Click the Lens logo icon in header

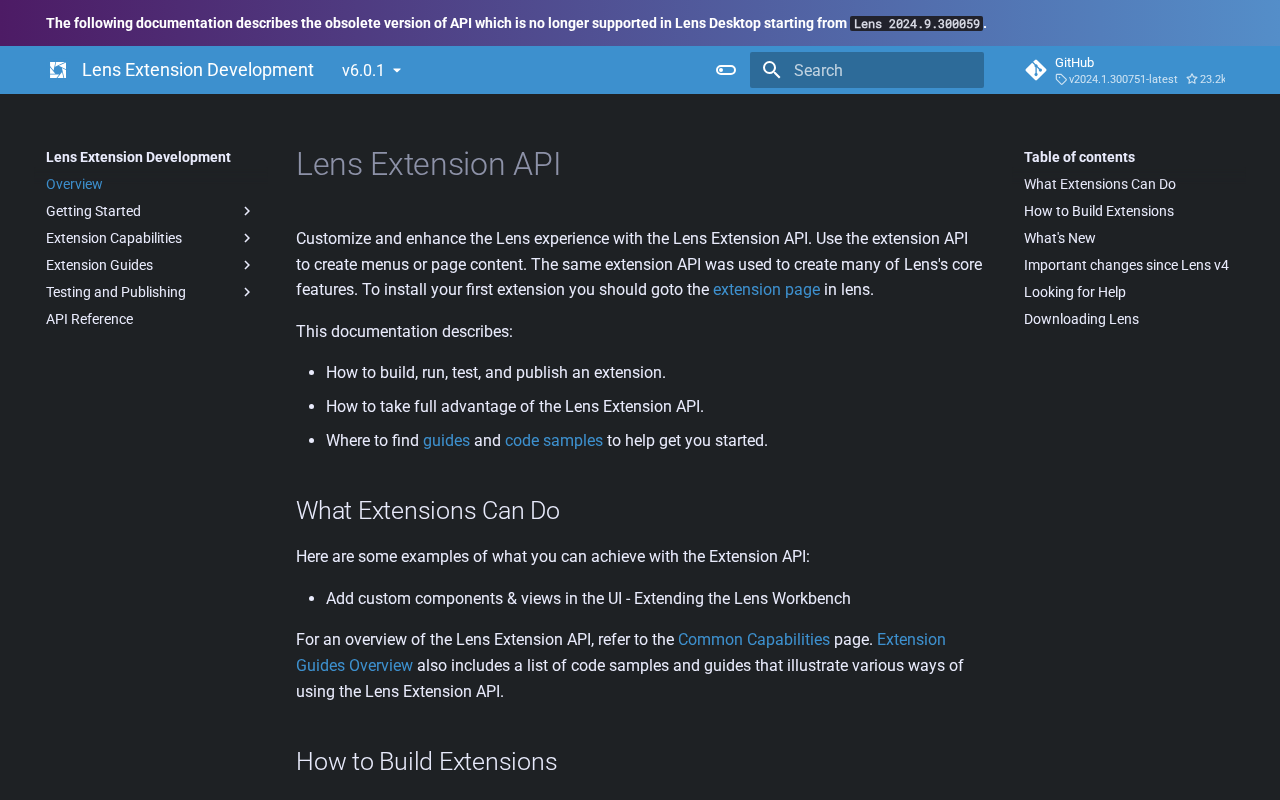click(58, 70)
